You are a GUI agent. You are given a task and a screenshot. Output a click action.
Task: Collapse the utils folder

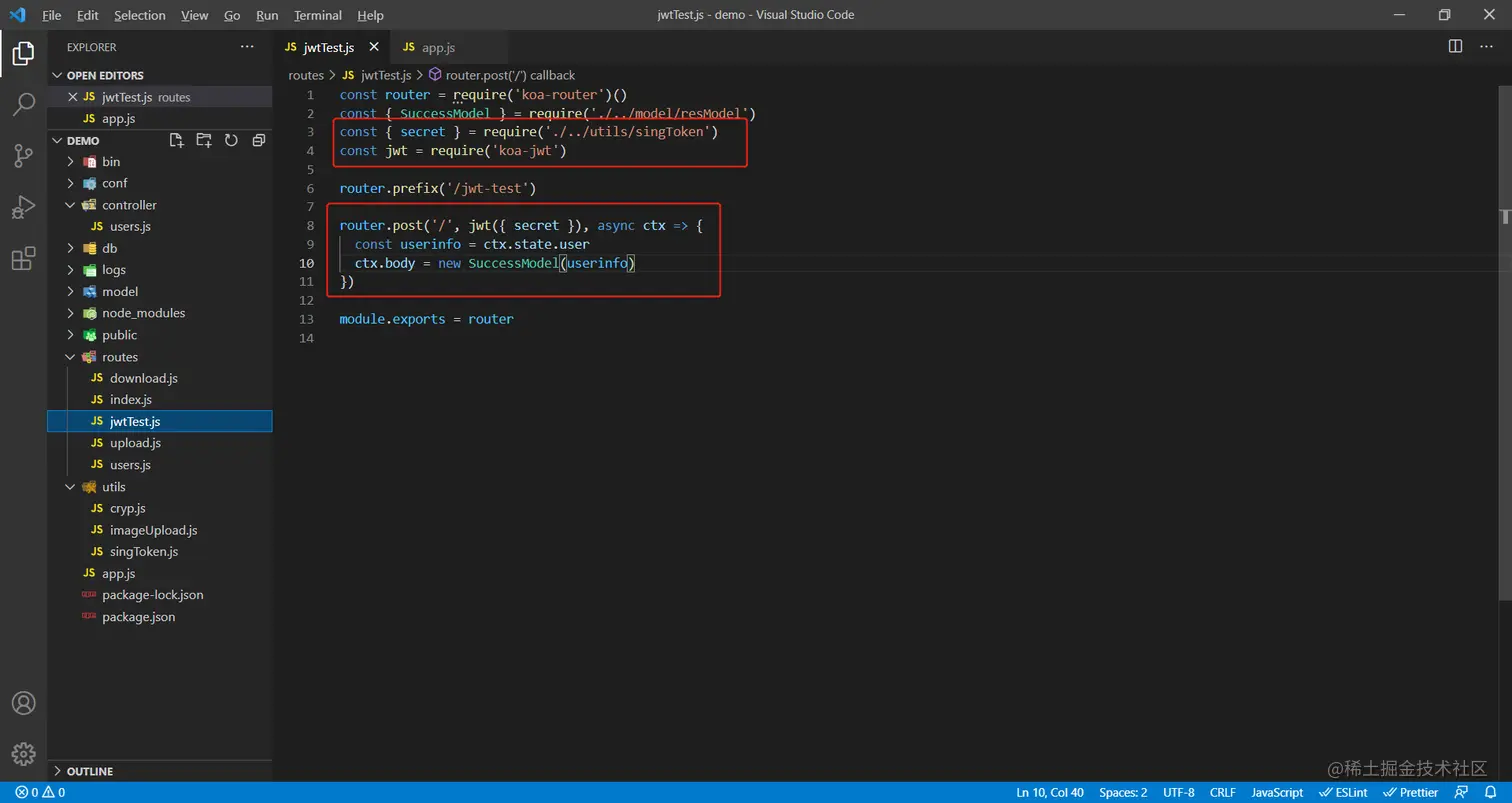160,487
